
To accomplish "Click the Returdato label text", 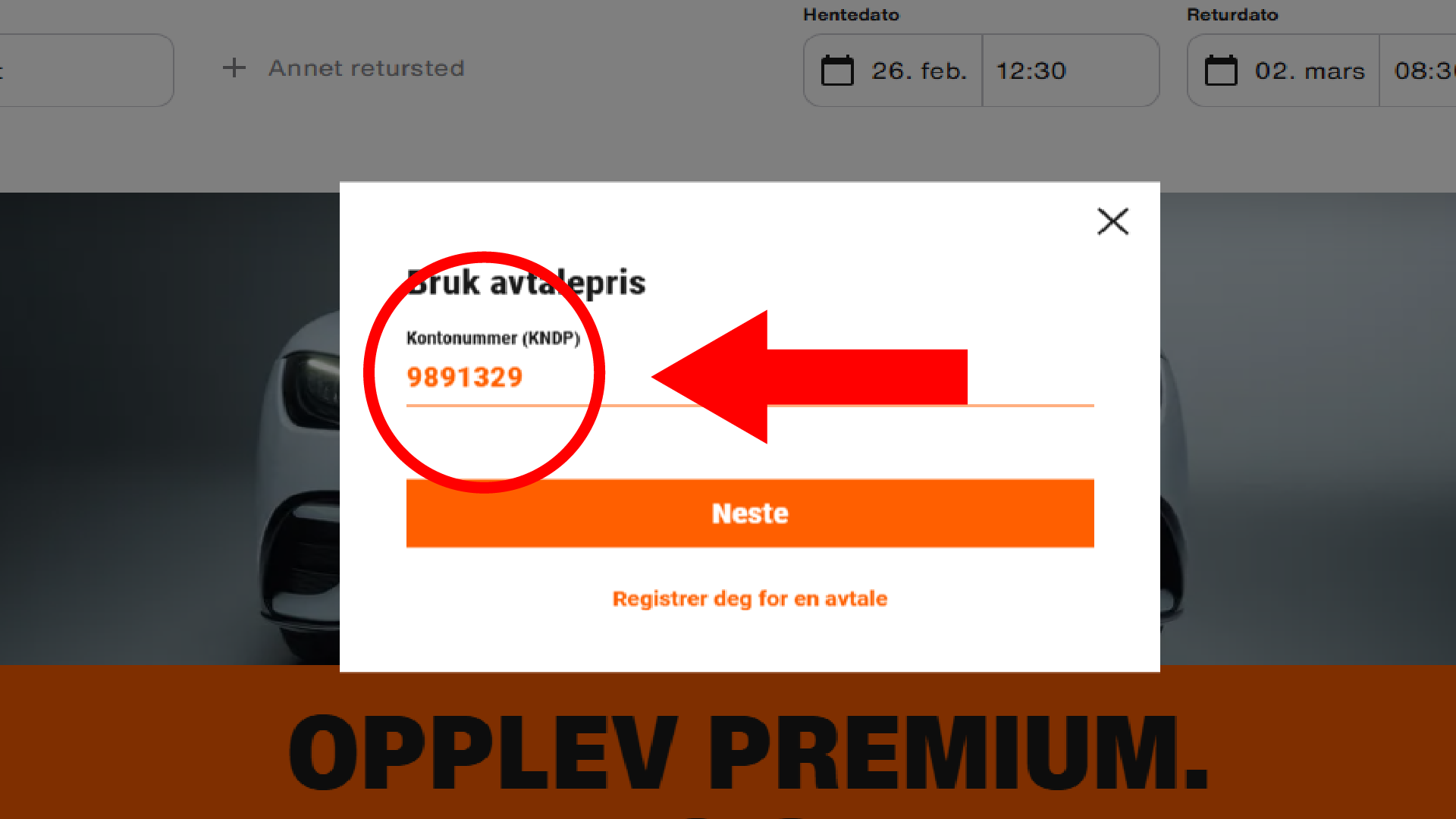I will 1232,14.
